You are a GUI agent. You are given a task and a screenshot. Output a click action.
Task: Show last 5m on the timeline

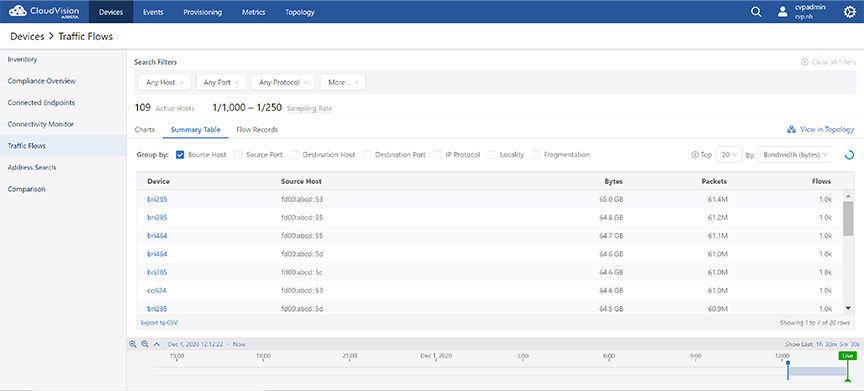click(843, 344)
